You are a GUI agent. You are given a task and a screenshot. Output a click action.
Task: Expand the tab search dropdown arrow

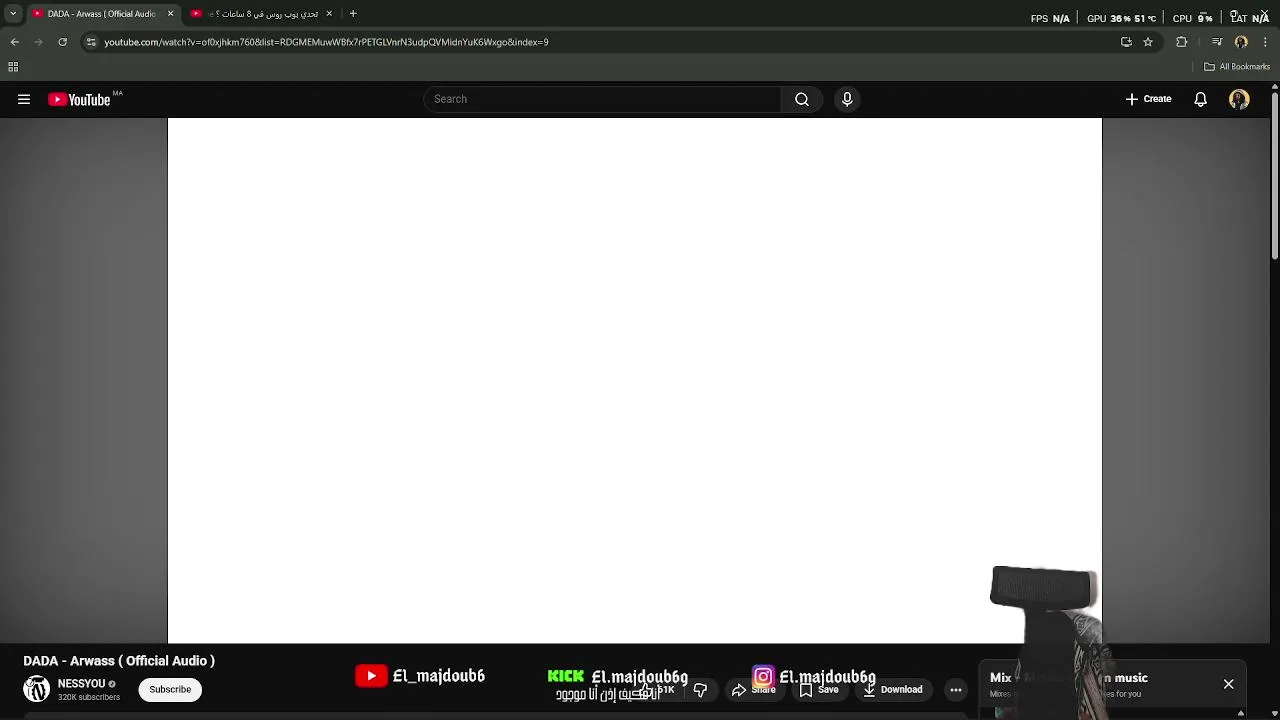coord(13,14)
